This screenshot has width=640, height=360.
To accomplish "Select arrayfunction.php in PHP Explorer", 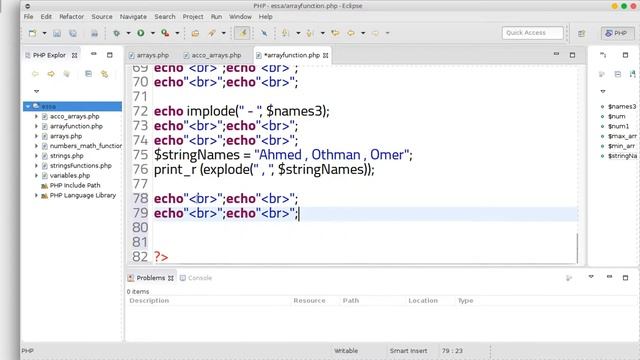I will tap(76, 127).
